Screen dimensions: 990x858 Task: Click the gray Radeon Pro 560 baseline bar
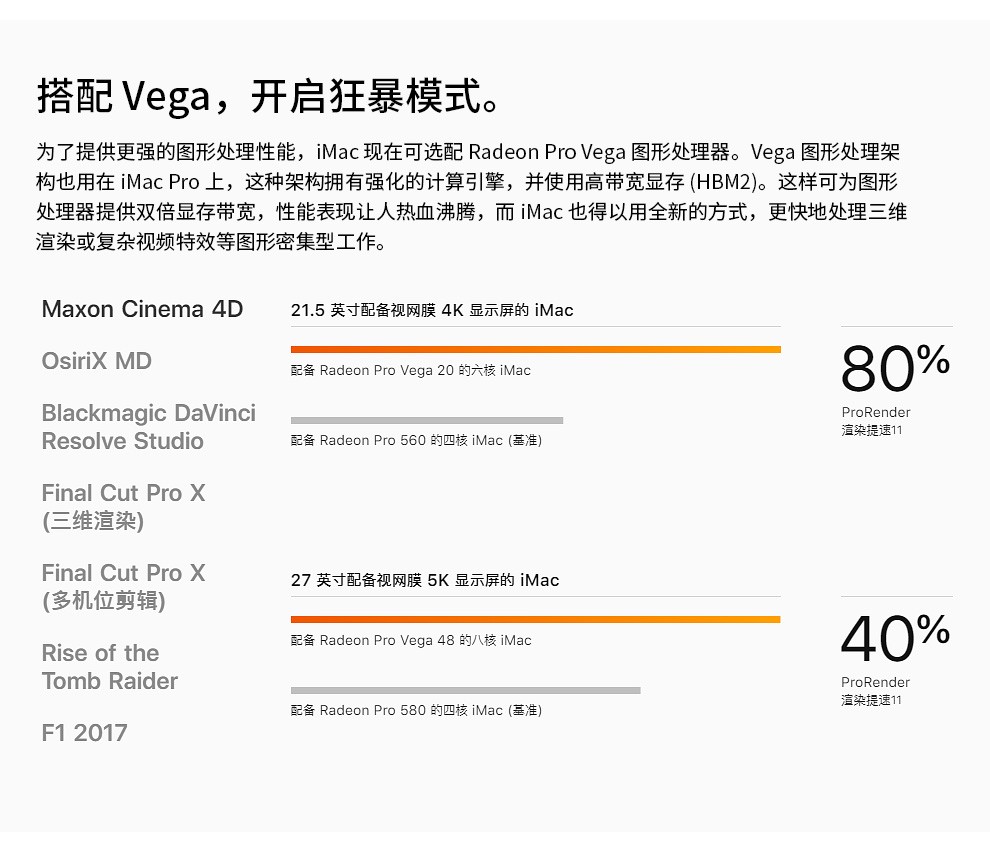(x=427, y=420)
